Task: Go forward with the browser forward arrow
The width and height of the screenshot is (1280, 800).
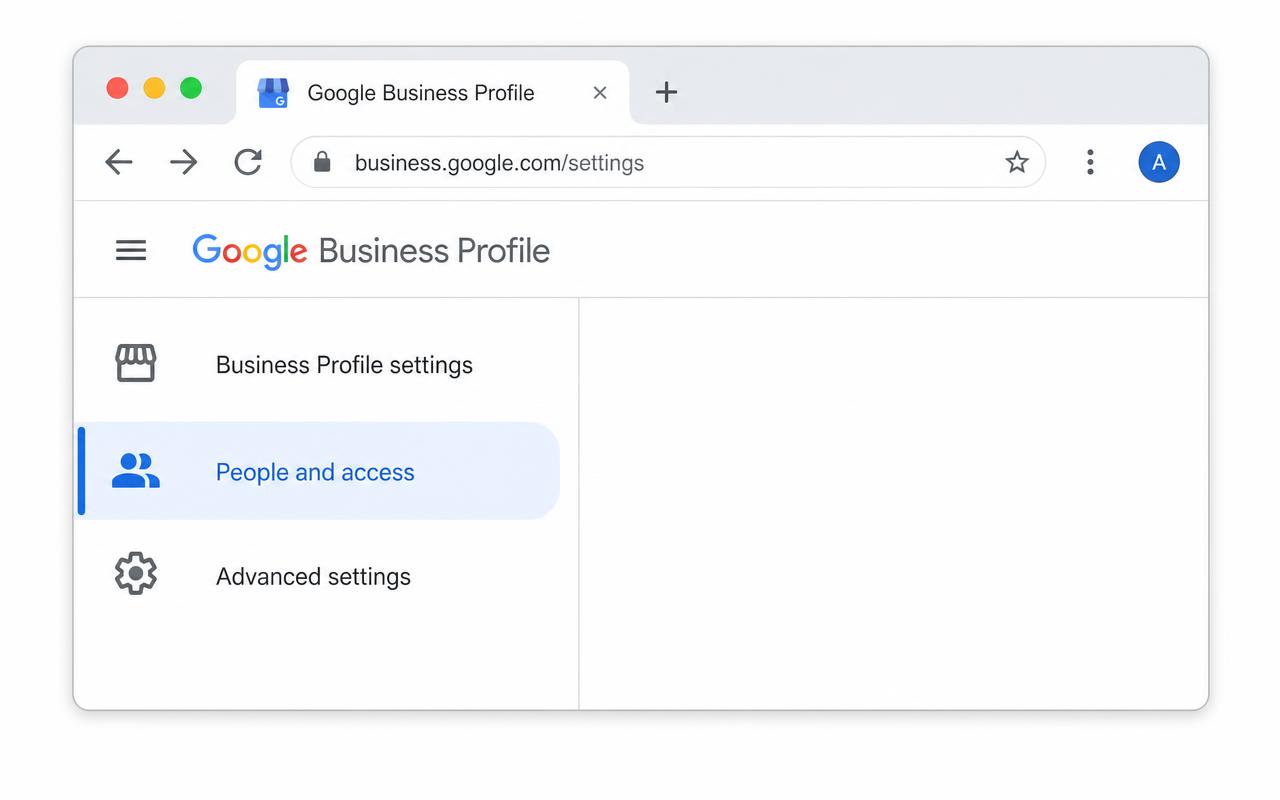Action: coord(183,162)
